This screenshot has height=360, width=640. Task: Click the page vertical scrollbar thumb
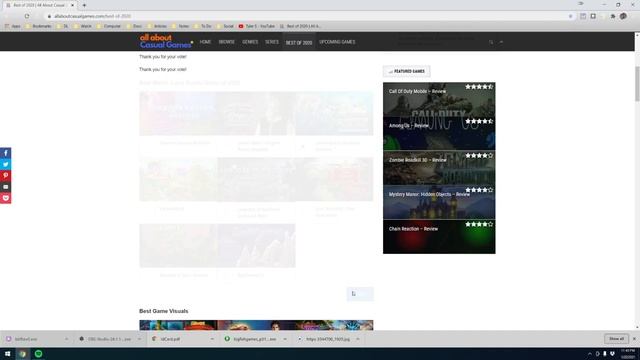(637, 84)
